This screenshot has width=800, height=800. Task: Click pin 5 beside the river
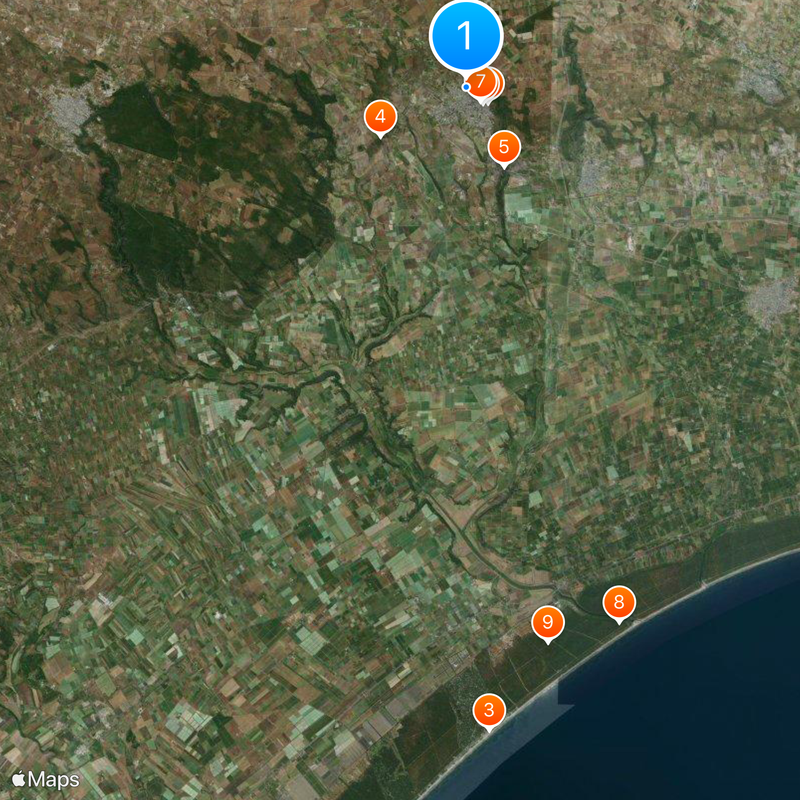coord(503,146)
